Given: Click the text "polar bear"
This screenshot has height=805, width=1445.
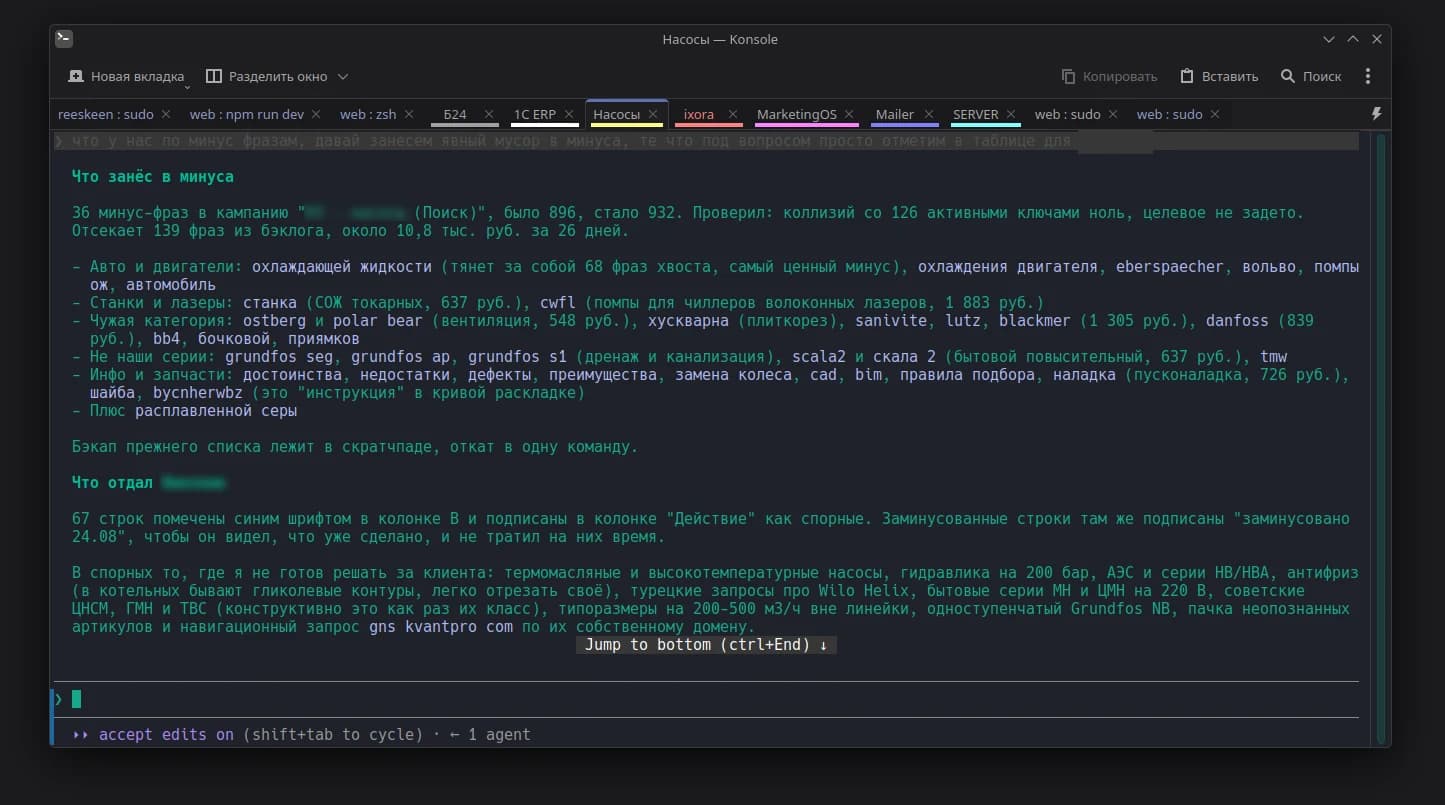Looking at the screenshot, I should point(378,320).
